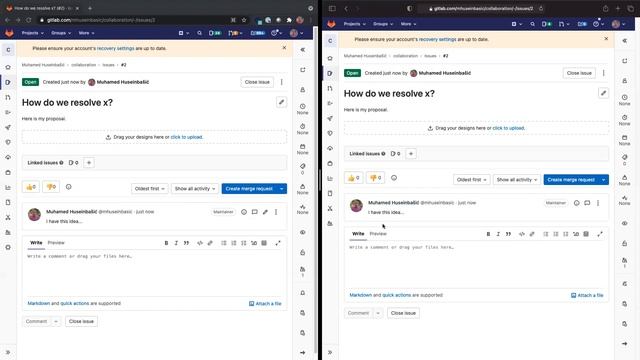Click comment text area in left window

click(x=154, y=273)
